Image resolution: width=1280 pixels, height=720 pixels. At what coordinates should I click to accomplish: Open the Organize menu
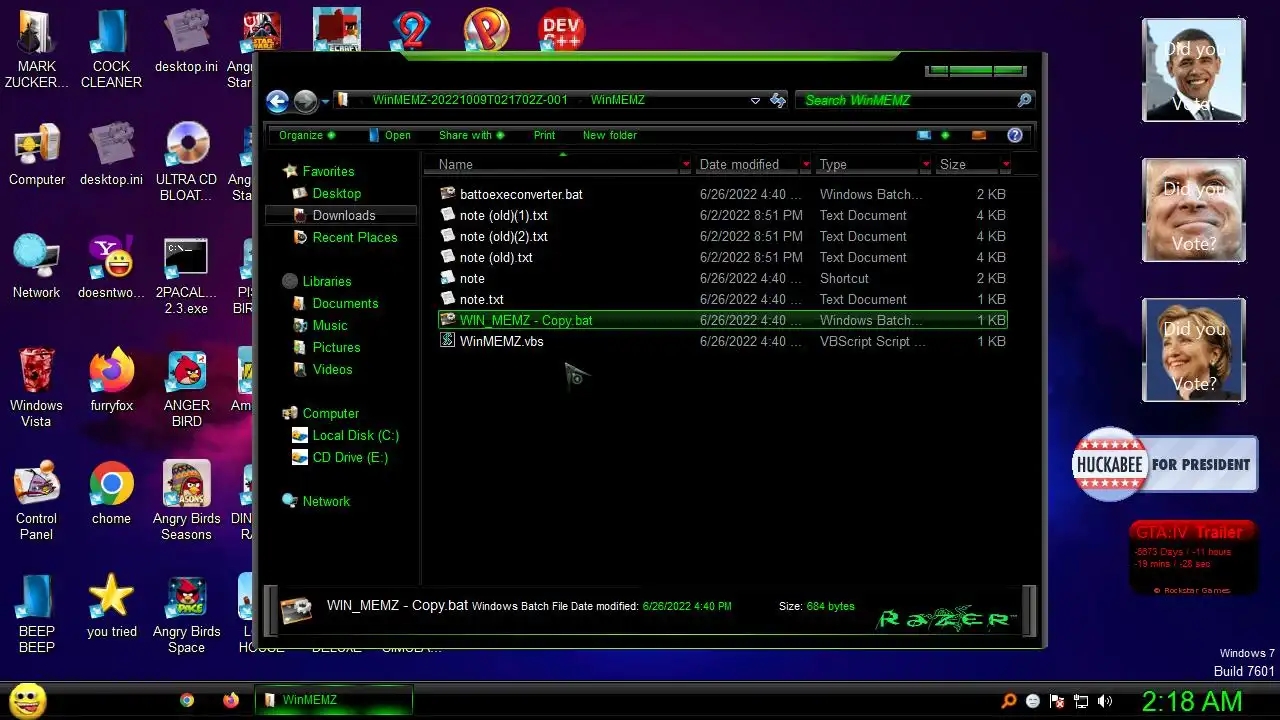(x=307, y=135)
